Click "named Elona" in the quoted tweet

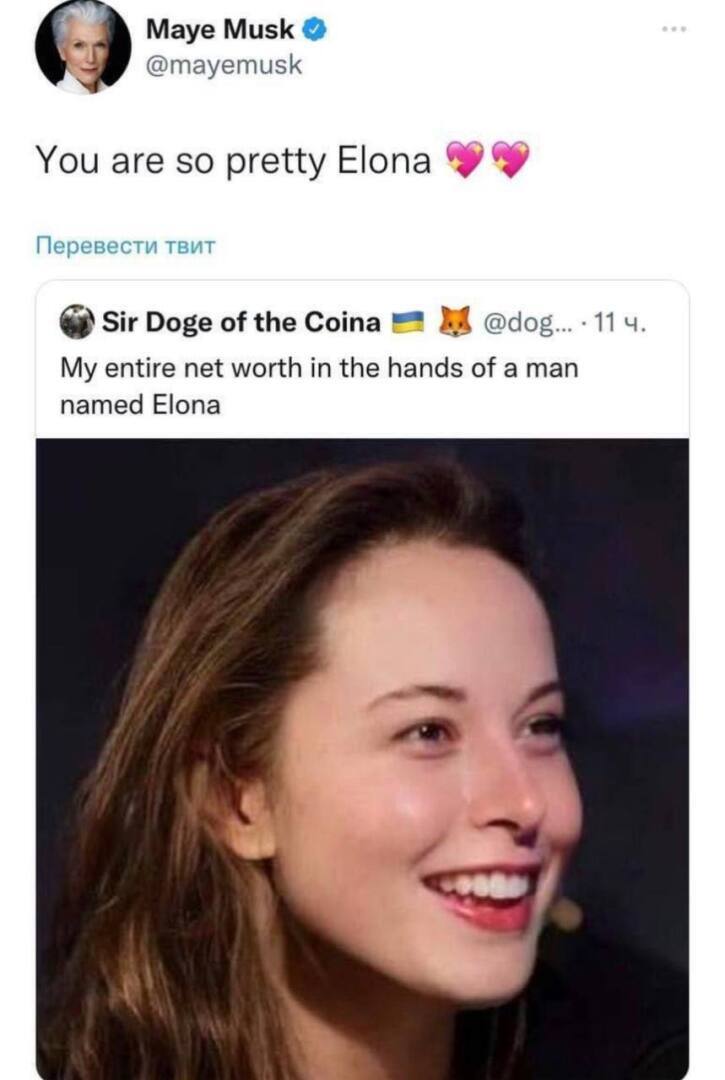pos(140,405)
